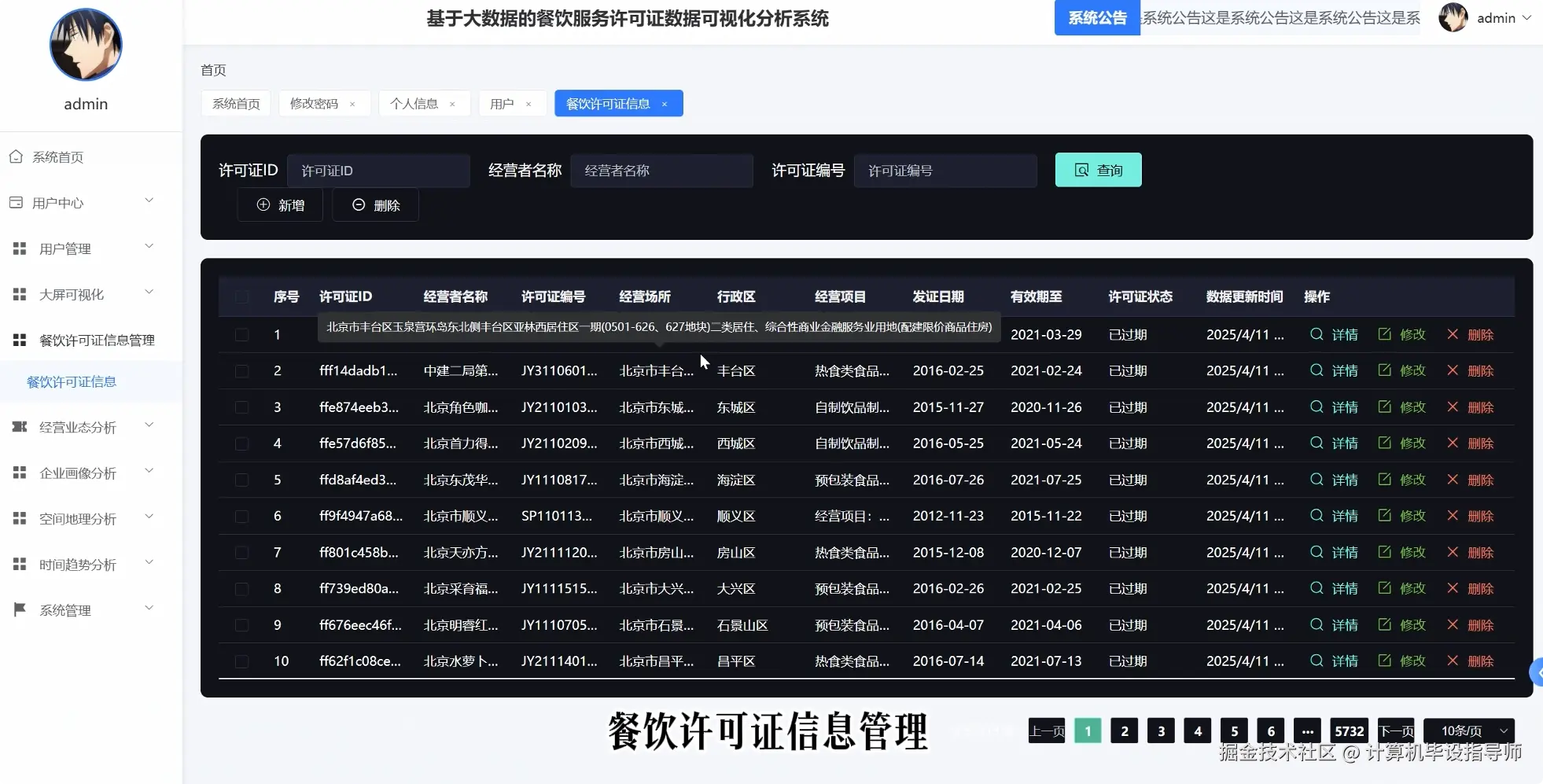Click the 修改 edit icon in row 9
This screenshot has width=1543, height=784.
click(1385, 624)
